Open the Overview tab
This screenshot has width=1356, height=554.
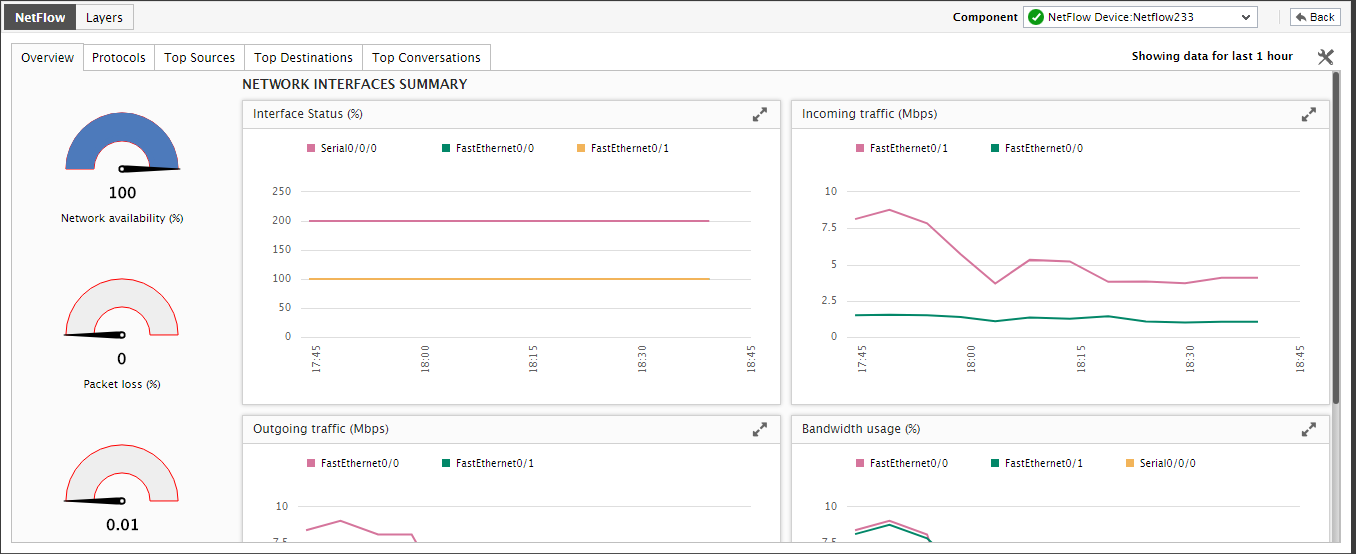(48, 58)
